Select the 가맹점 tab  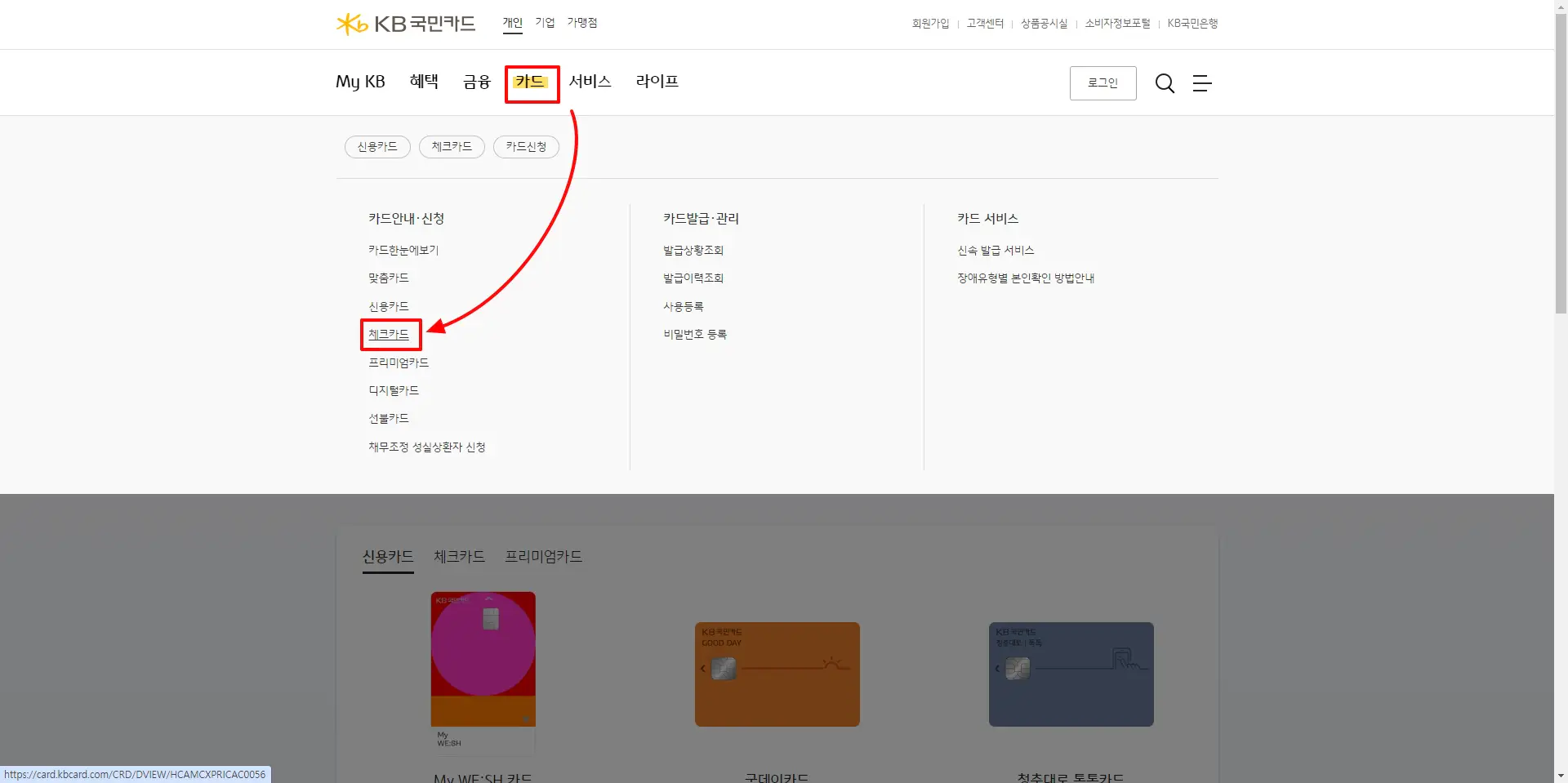point(582,23)
